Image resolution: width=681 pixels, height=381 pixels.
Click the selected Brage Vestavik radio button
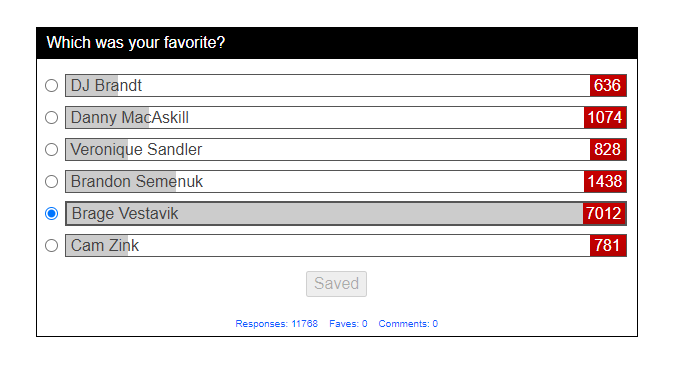51,213
